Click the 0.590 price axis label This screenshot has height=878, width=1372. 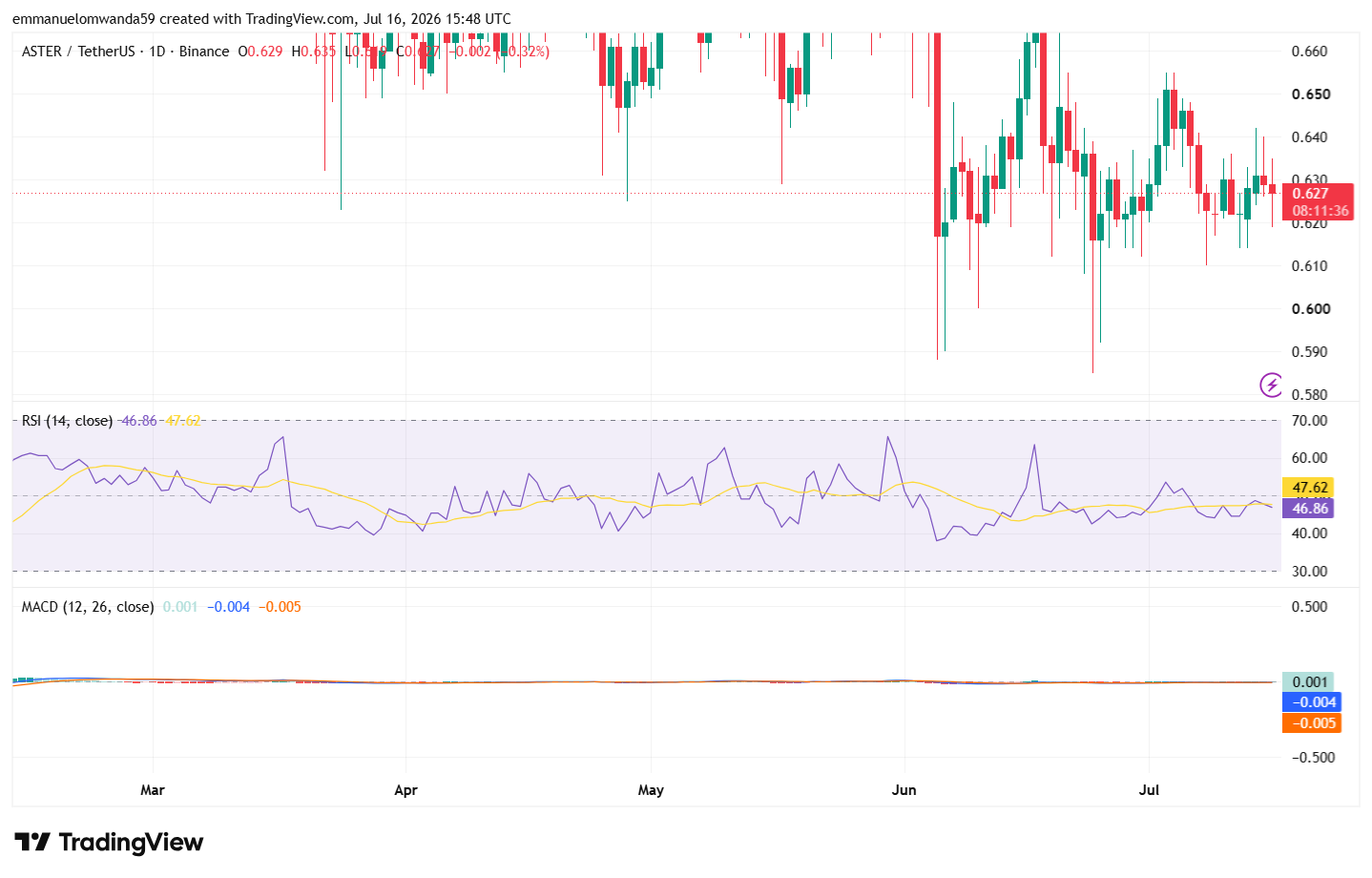[1309, 352]
